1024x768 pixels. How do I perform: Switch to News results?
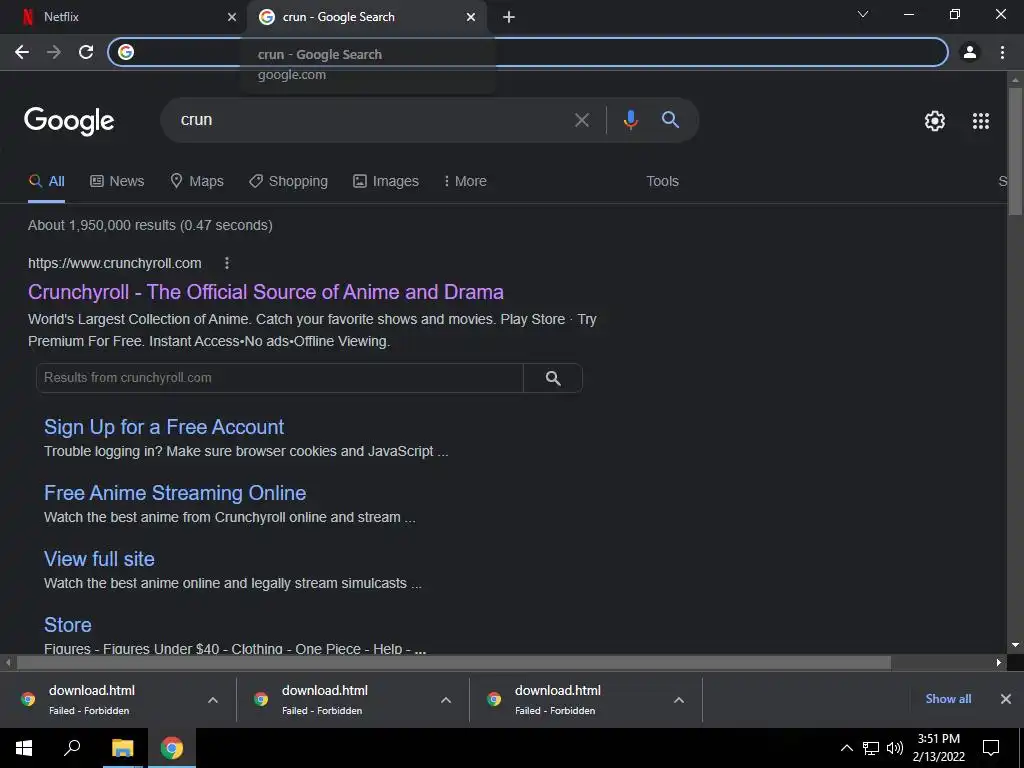[117, 182]
